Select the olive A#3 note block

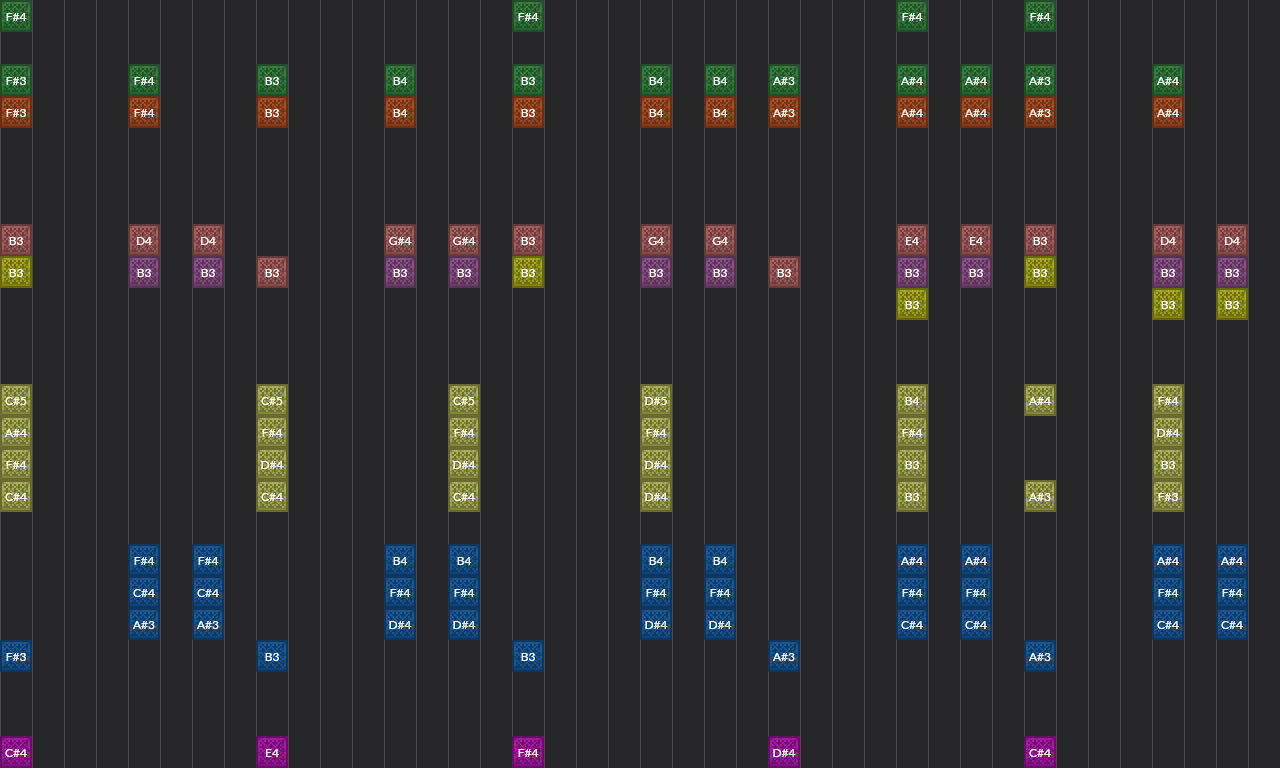(1040, 496)
